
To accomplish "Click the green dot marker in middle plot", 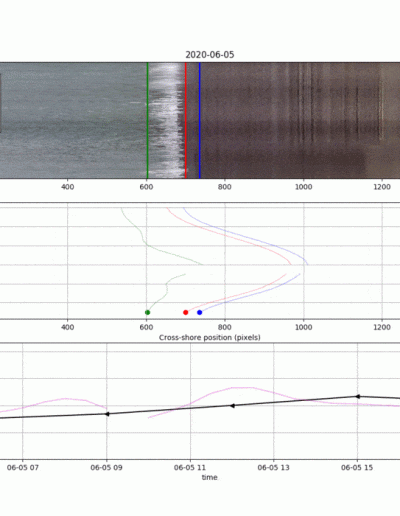I will click(x=148, y=312).
